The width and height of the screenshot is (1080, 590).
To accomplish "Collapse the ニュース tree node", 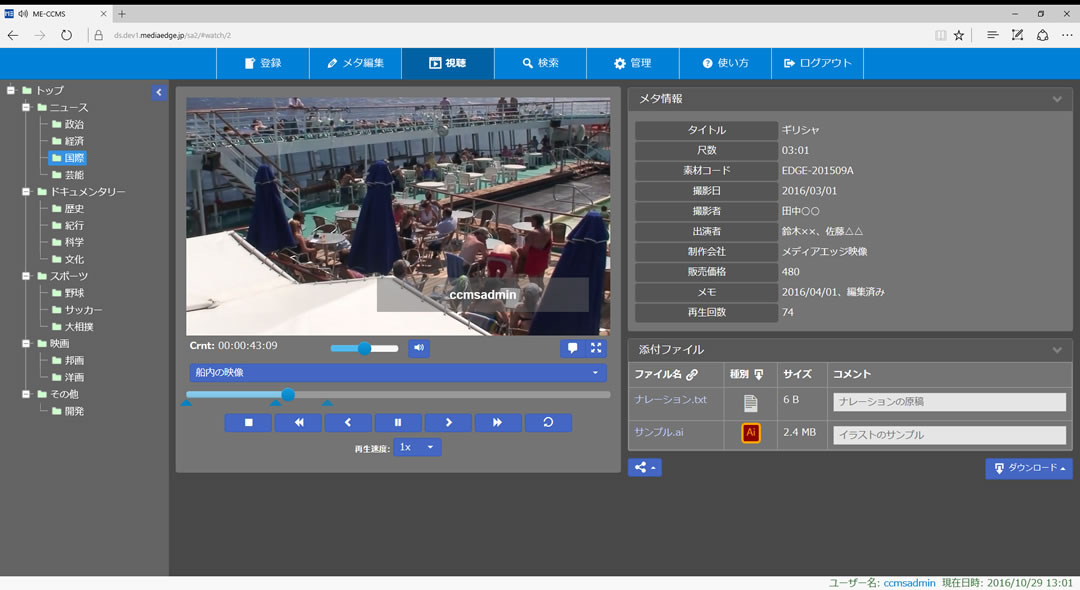I will 26,107.
